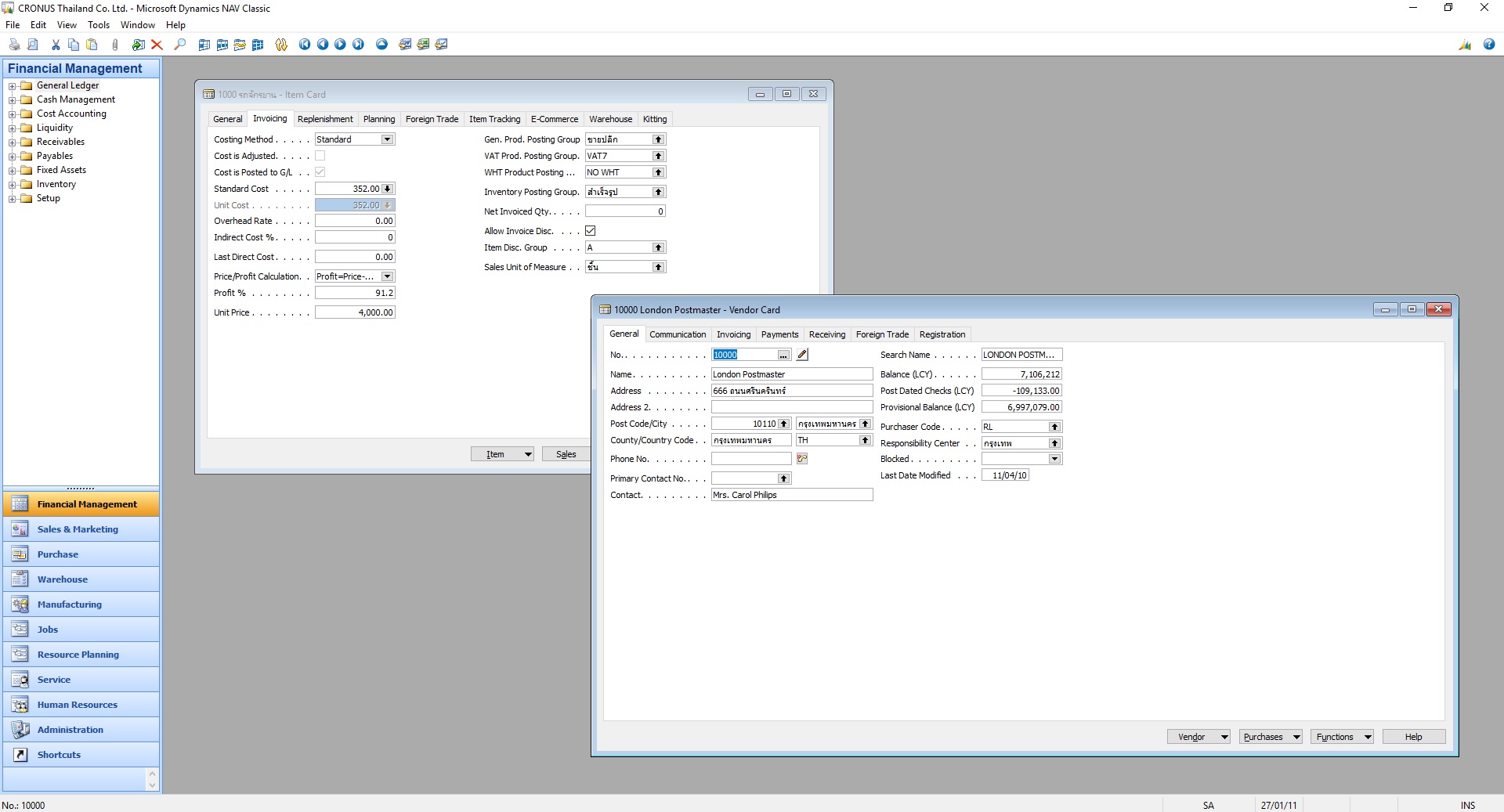Go to Last record icon
Image resolution: width=1504 pixels, height=812 pixels.
coord(358,45)
